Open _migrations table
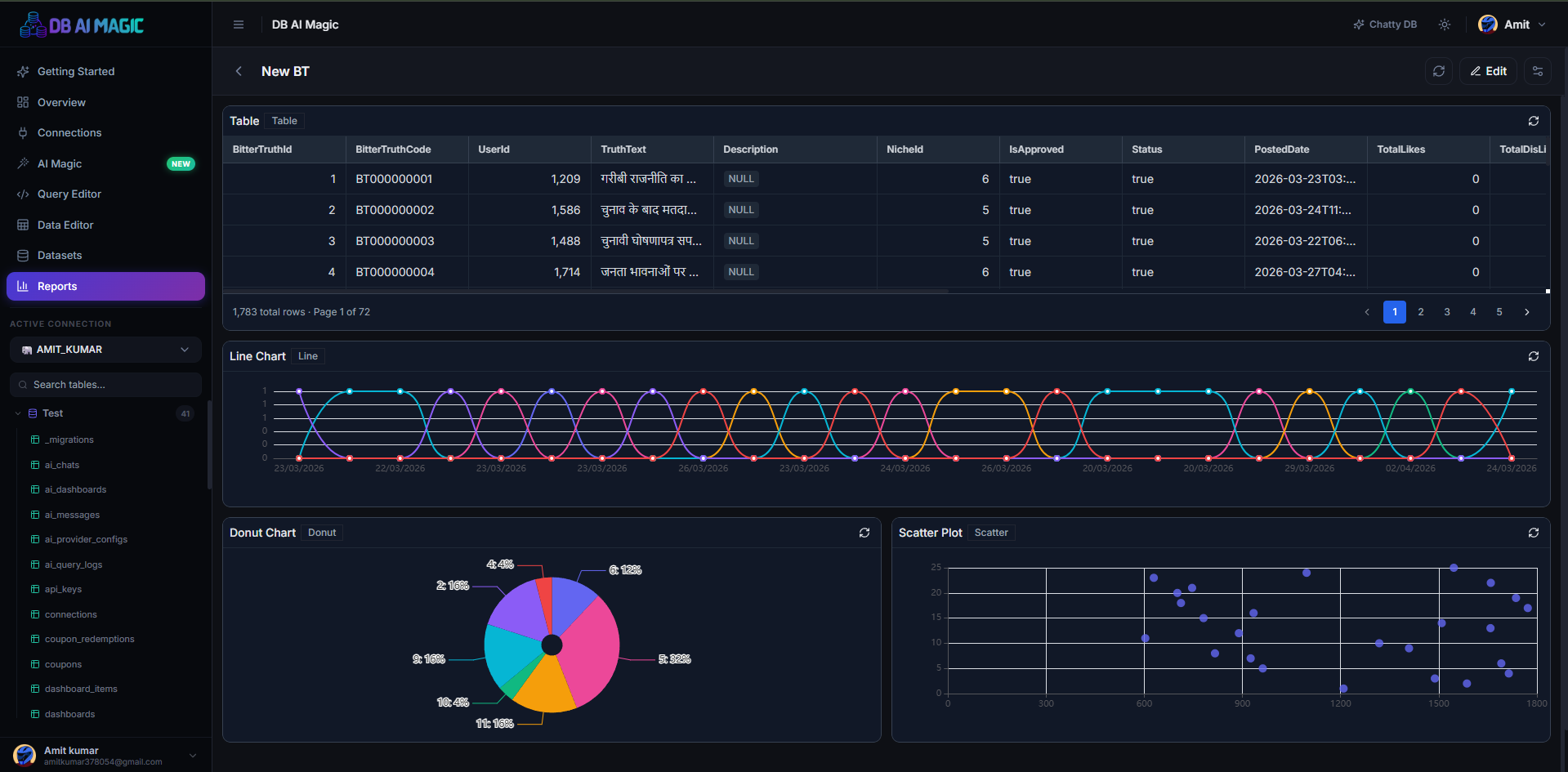This screenshot has width=1568, height=772. (x=69, y=440)
